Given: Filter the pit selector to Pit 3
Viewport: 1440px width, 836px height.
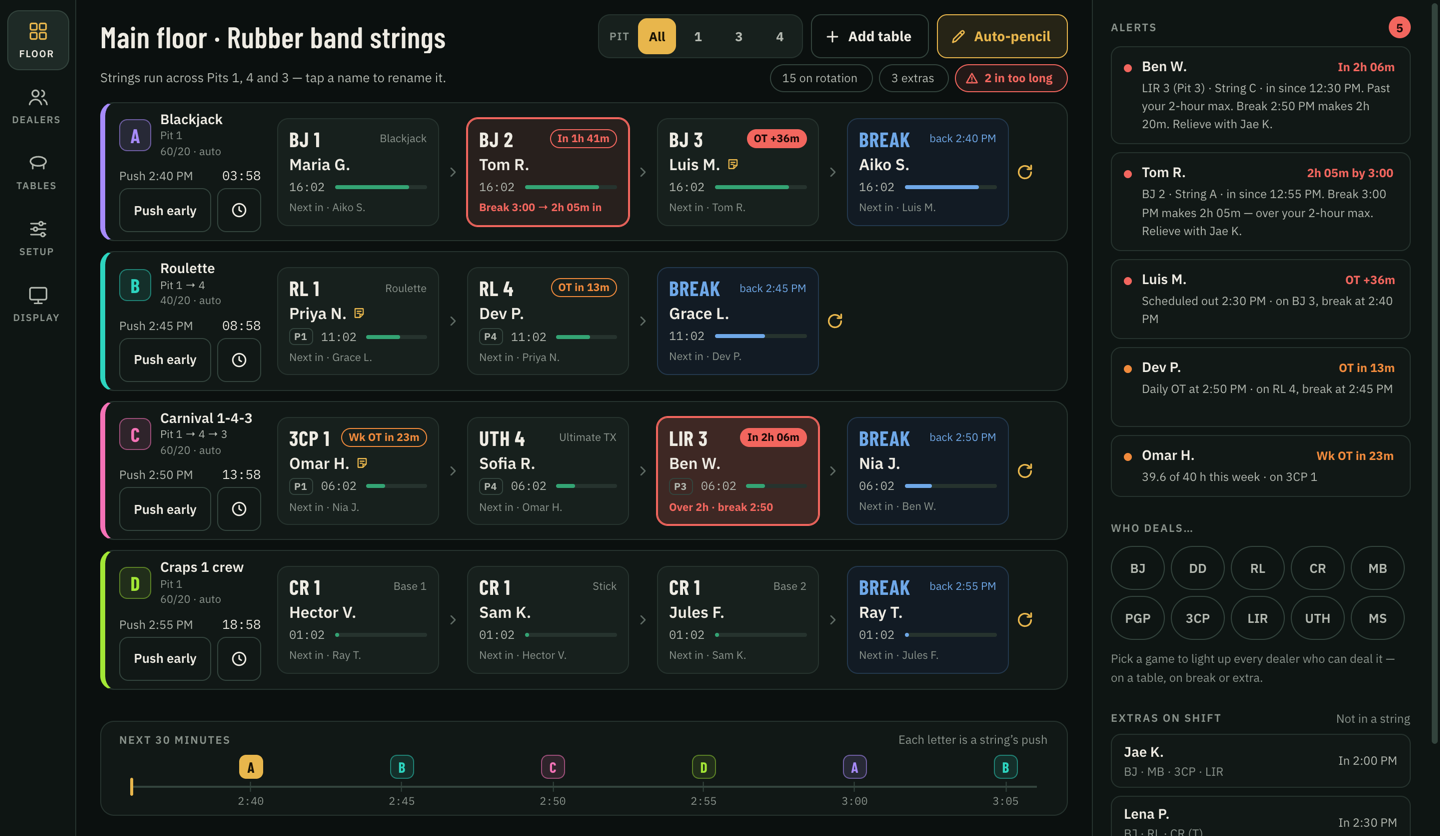Looking at the screenshot, I should (x=738, y=36).
